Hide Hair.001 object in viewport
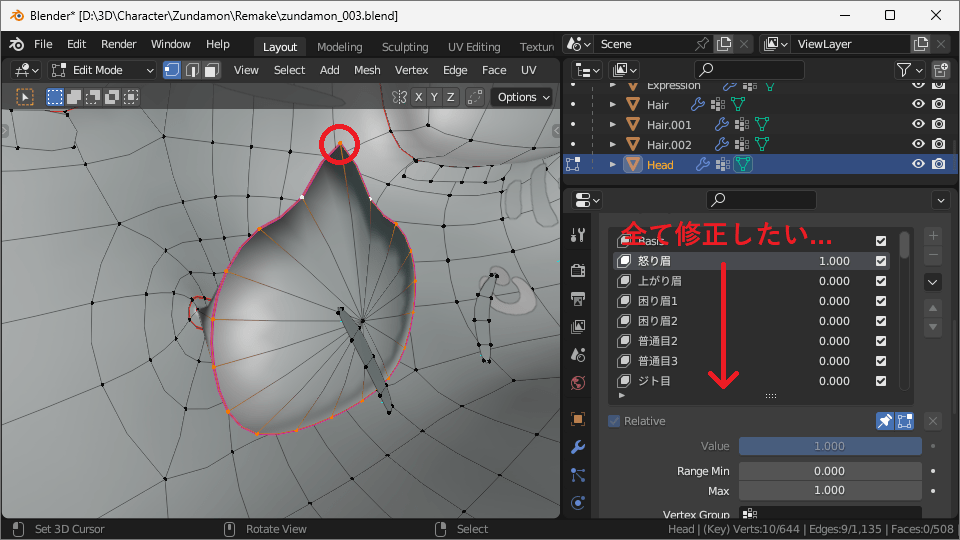This screenshot has width=960, height=540. tap(918, 124)
